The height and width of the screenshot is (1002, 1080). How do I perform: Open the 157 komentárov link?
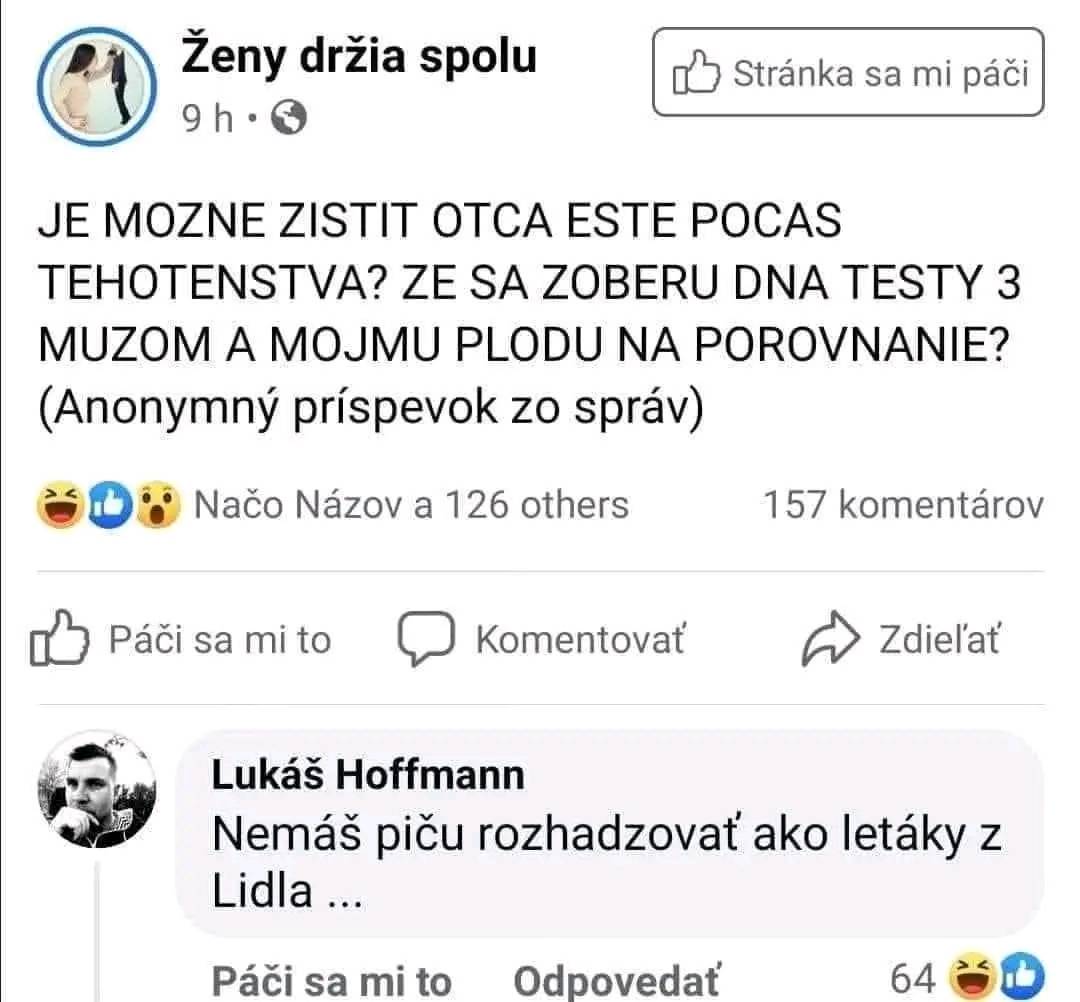pyautogui.click(x=899, y=506)
